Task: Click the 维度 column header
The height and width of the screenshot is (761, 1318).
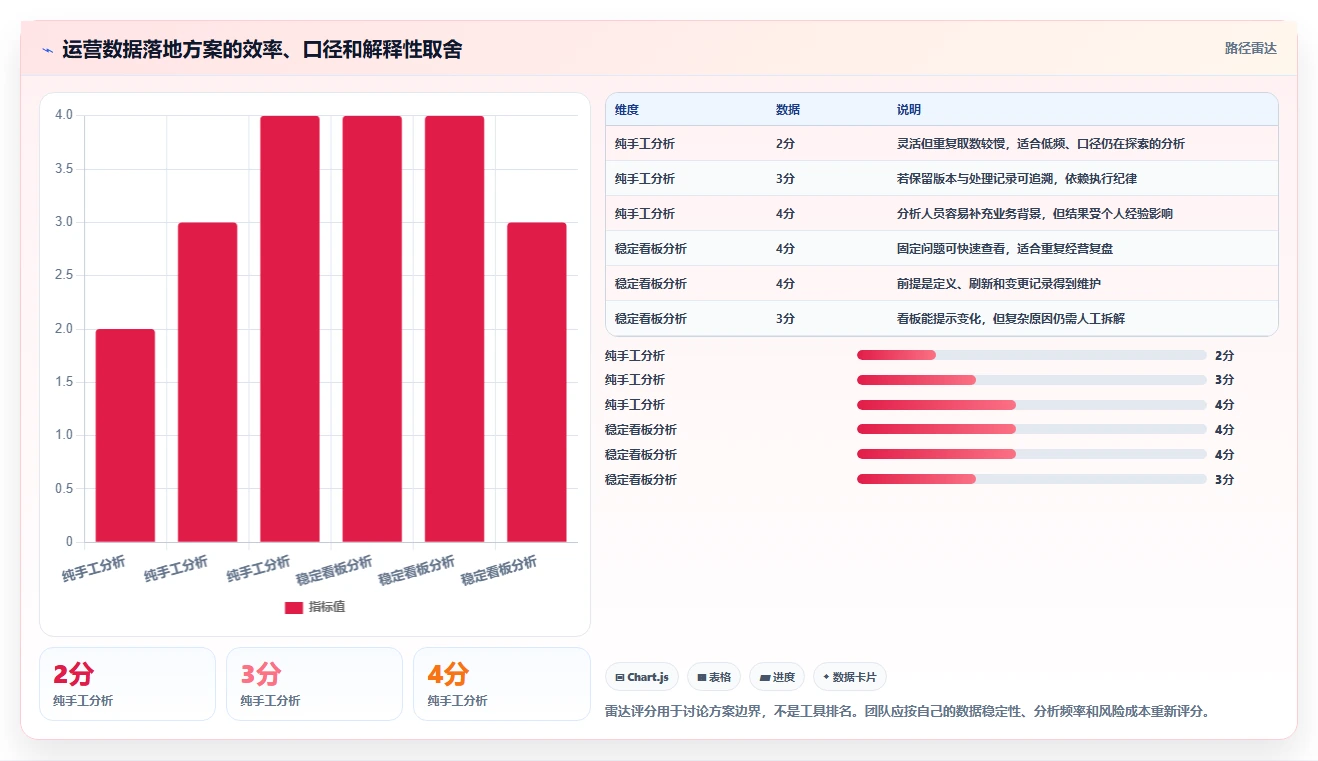Action: [x=627, y=110]
